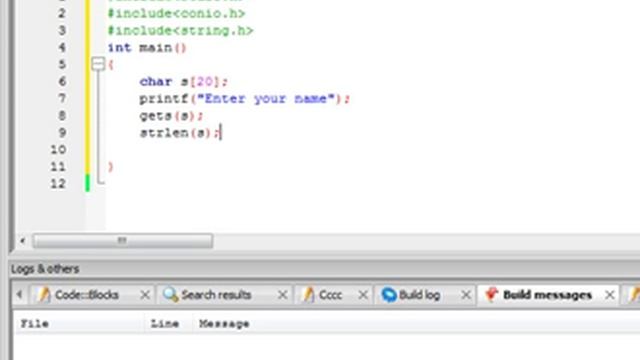Viewport: 640px width, 360px height.
Task: Close the Code::Blocks log tab
Action: point(144,295)
